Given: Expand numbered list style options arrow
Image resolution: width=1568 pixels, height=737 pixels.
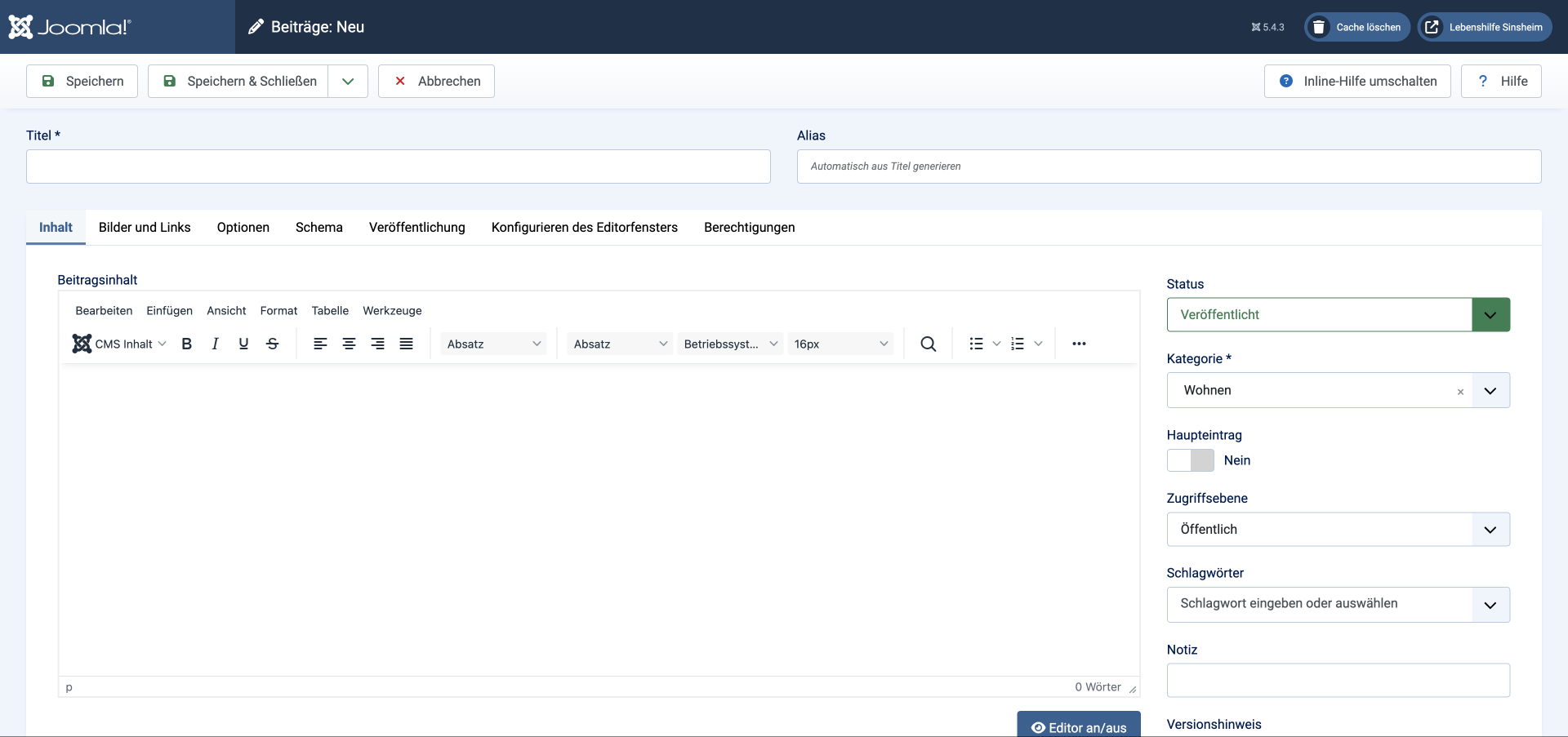Looking at the screenshot, I should [1038, 344].
